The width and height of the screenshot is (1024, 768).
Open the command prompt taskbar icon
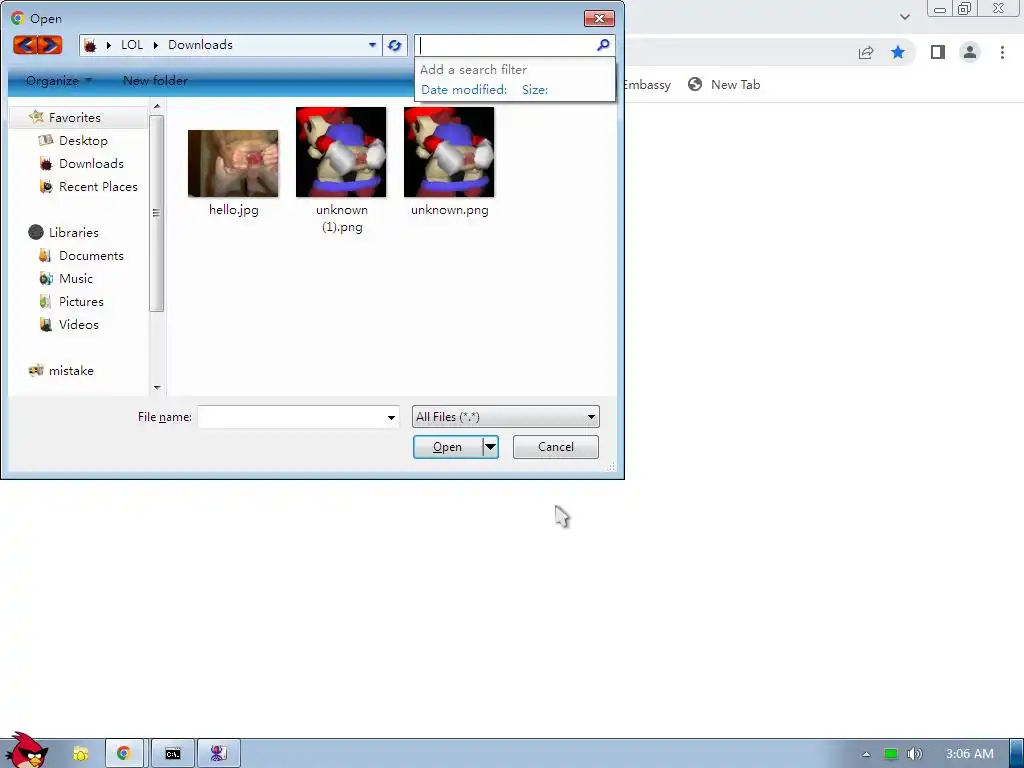pos(172,754)
